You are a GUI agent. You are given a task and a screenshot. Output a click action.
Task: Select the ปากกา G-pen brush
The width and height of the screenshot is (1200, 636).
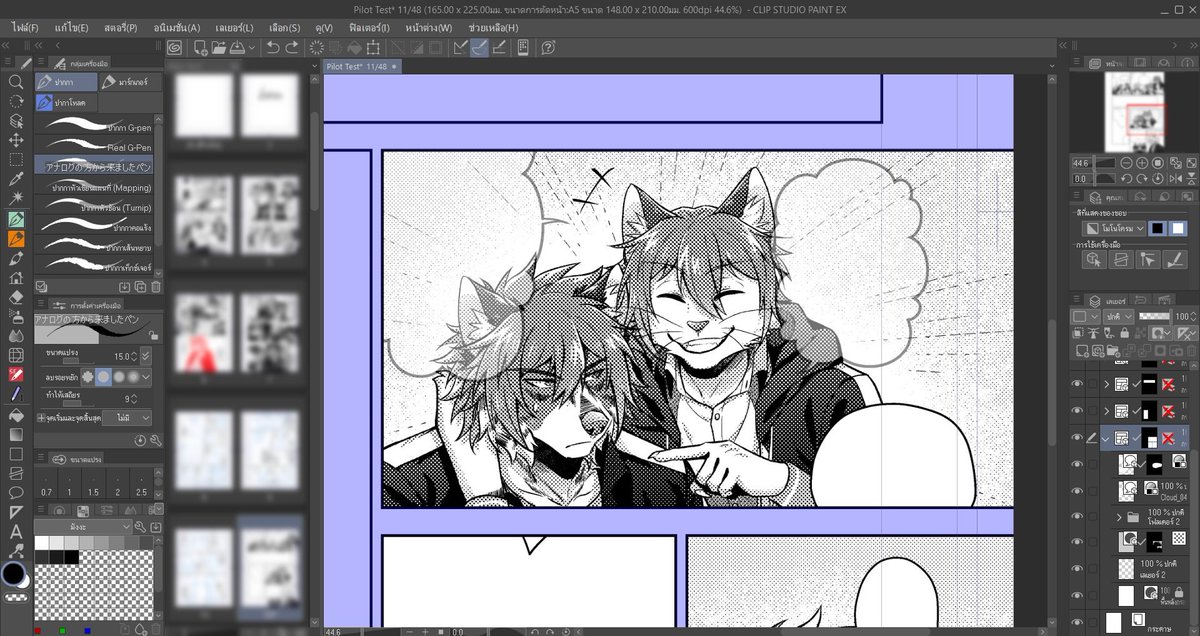[95, 126]
